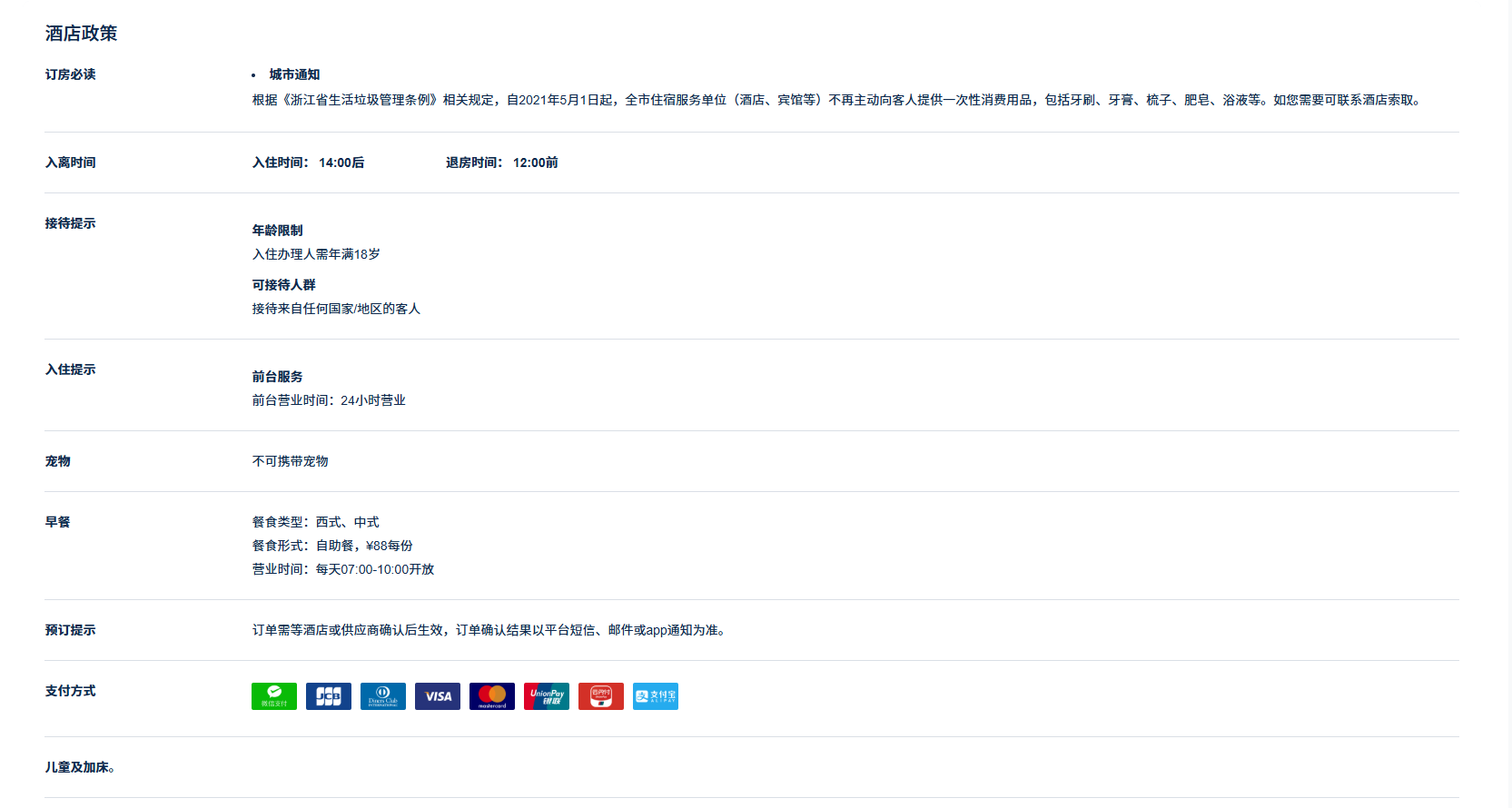
Task: Click the UnionPay 银联 icon
Action: (547, 696)
